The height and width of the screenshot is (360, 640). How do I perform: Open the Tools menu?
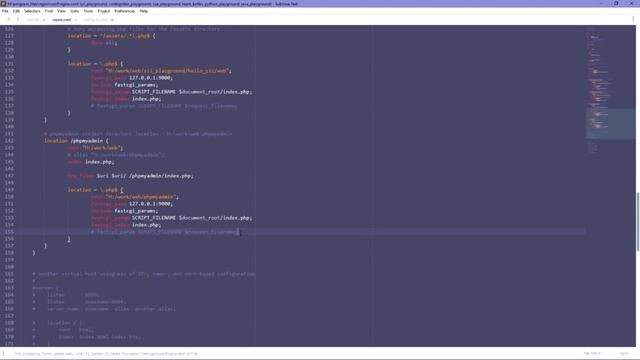pos(88,11)
